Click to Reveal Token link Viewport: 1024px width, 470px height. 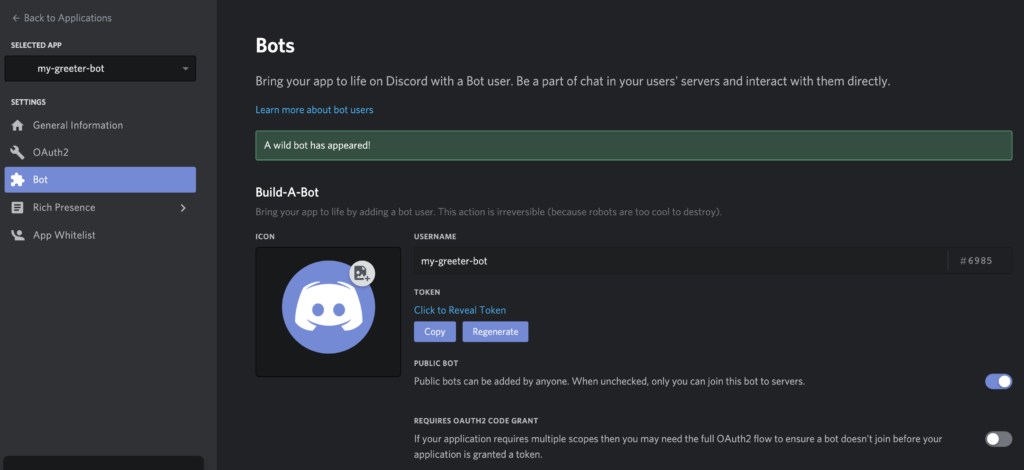pyautogui.click(x=460, y=310)
